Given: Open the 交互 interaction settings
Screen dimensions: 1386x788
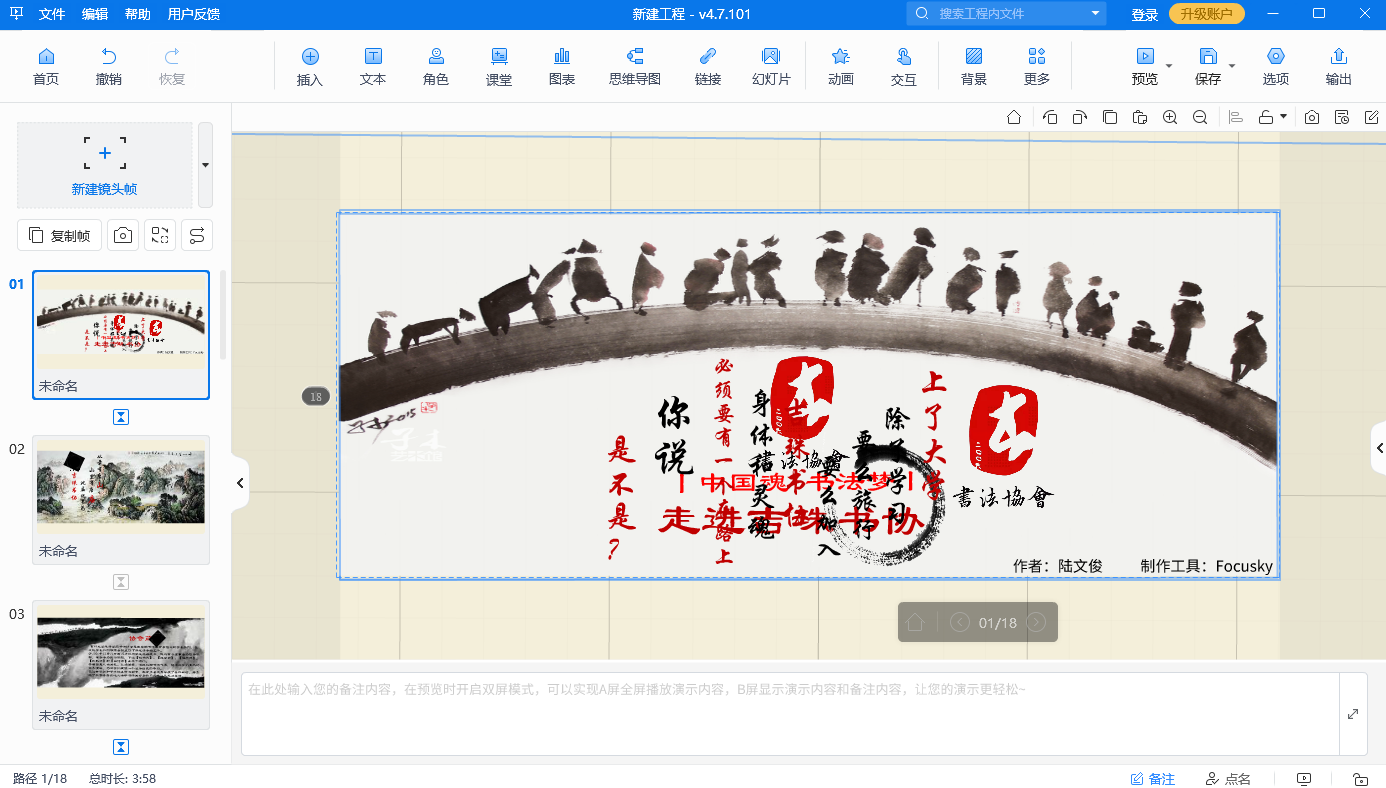Looking at the screenshot, I should [904, 67].
